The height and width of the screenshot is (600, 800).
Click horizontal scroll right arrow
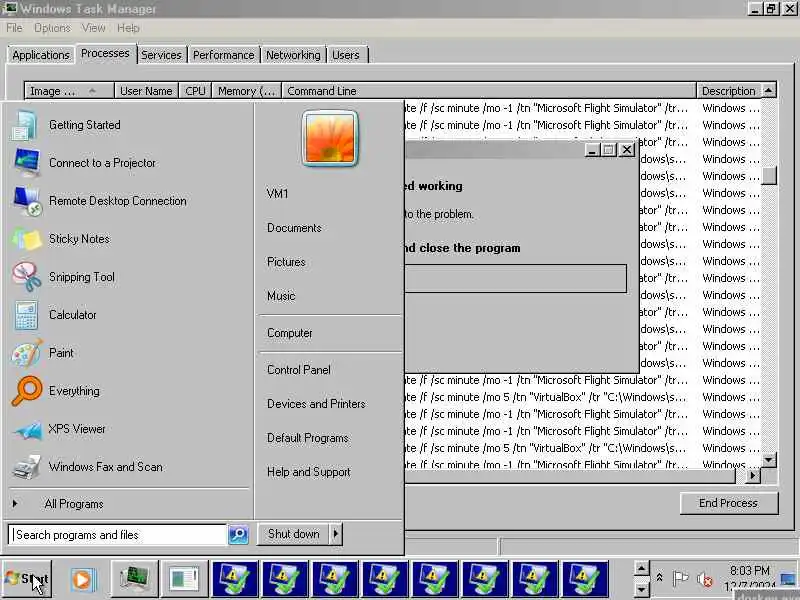tap(753, 476)
